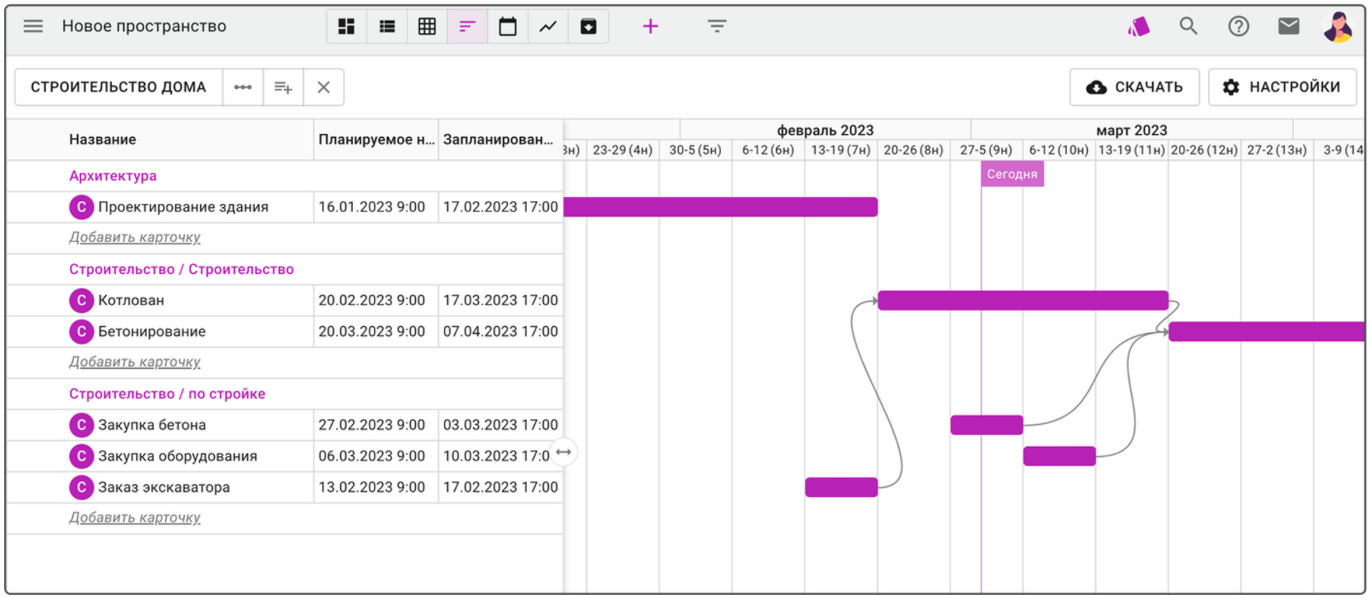Viewport: 1370px width, 598px height.
Task: Click the purple plus add icon
Action: (x=650, y=27)
